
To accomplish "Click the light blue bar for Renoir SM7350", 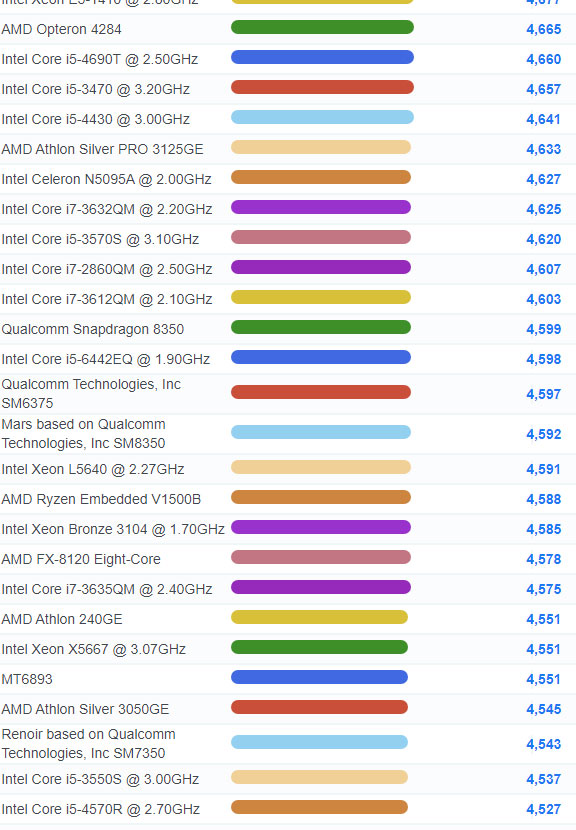I will 319,742.
